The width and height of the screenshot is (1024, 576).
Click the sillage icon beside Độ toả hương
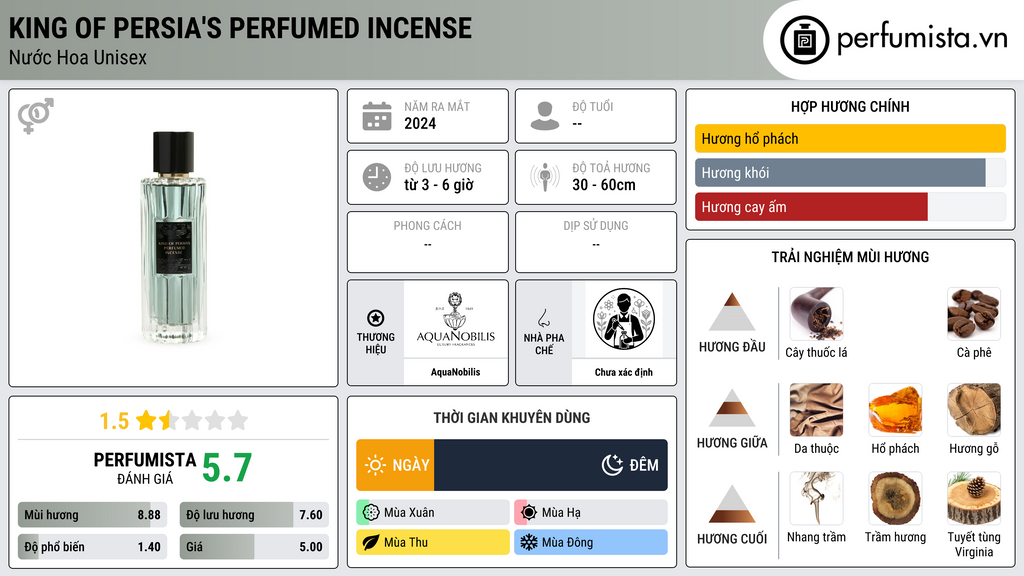pyautogui.click(x=545, y=177)
